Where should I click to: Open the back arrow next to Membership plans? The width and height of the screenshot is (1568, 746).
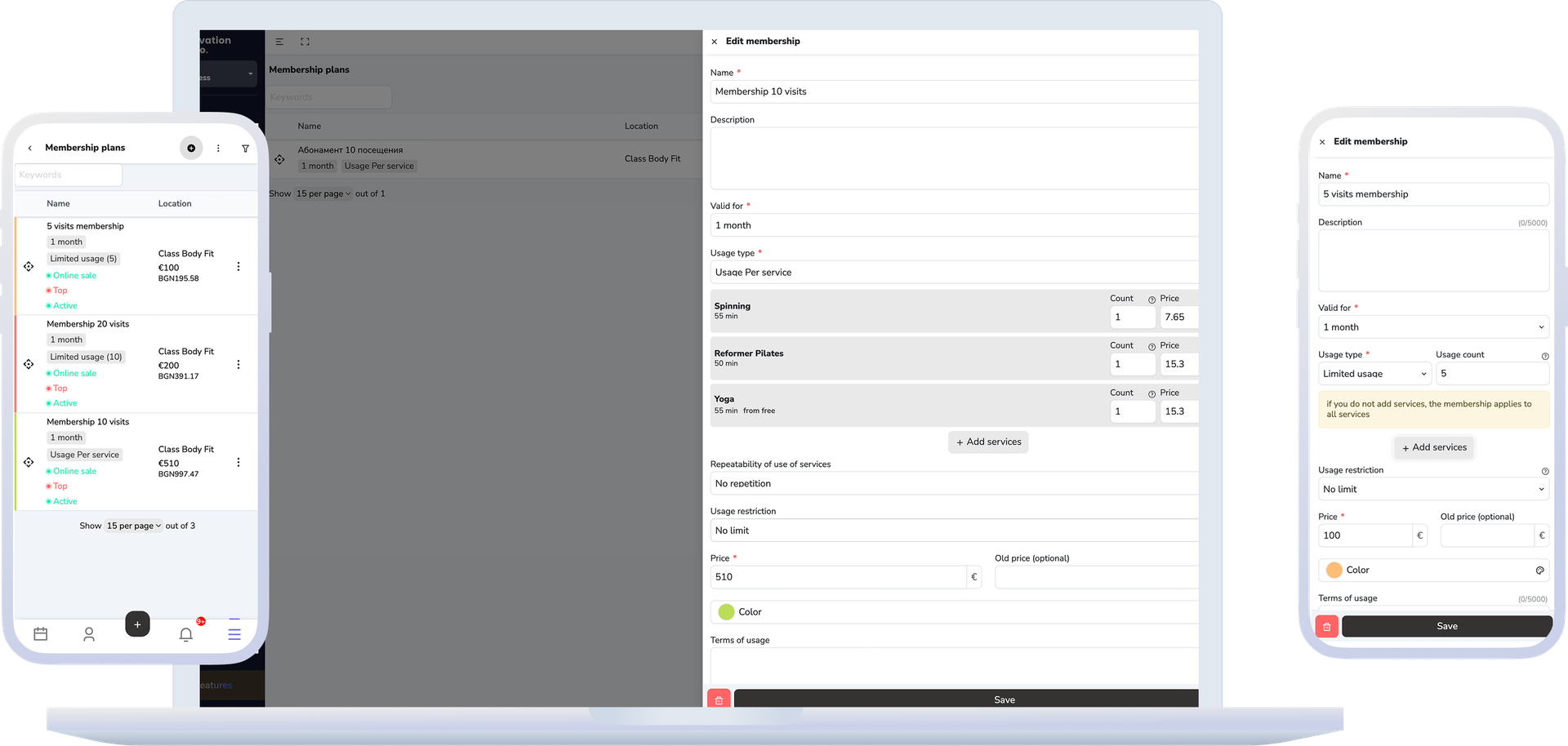(30, 149)
